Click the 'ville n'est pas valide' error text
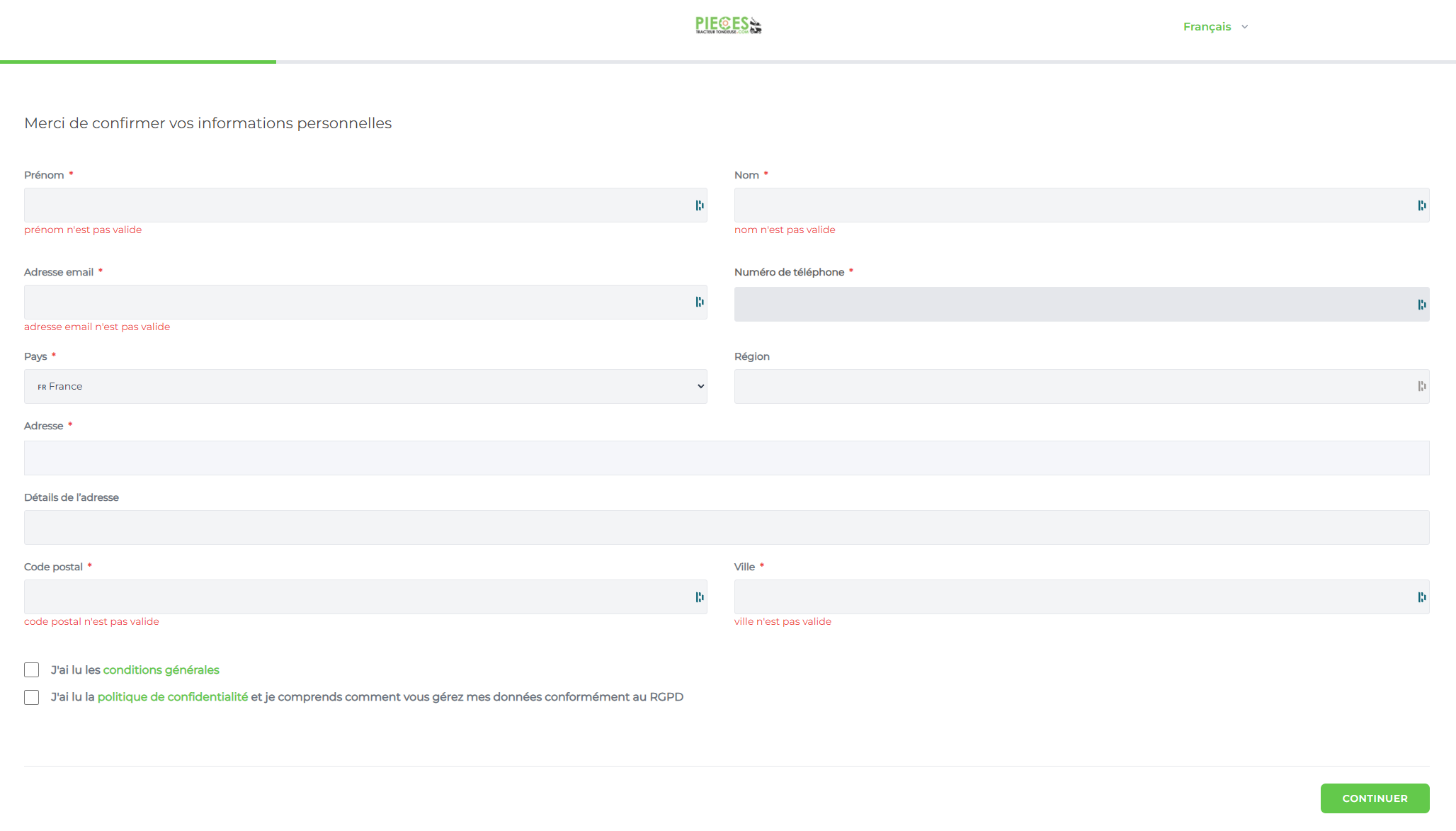This screenshot has width=1456, height=831. (783, 621)
